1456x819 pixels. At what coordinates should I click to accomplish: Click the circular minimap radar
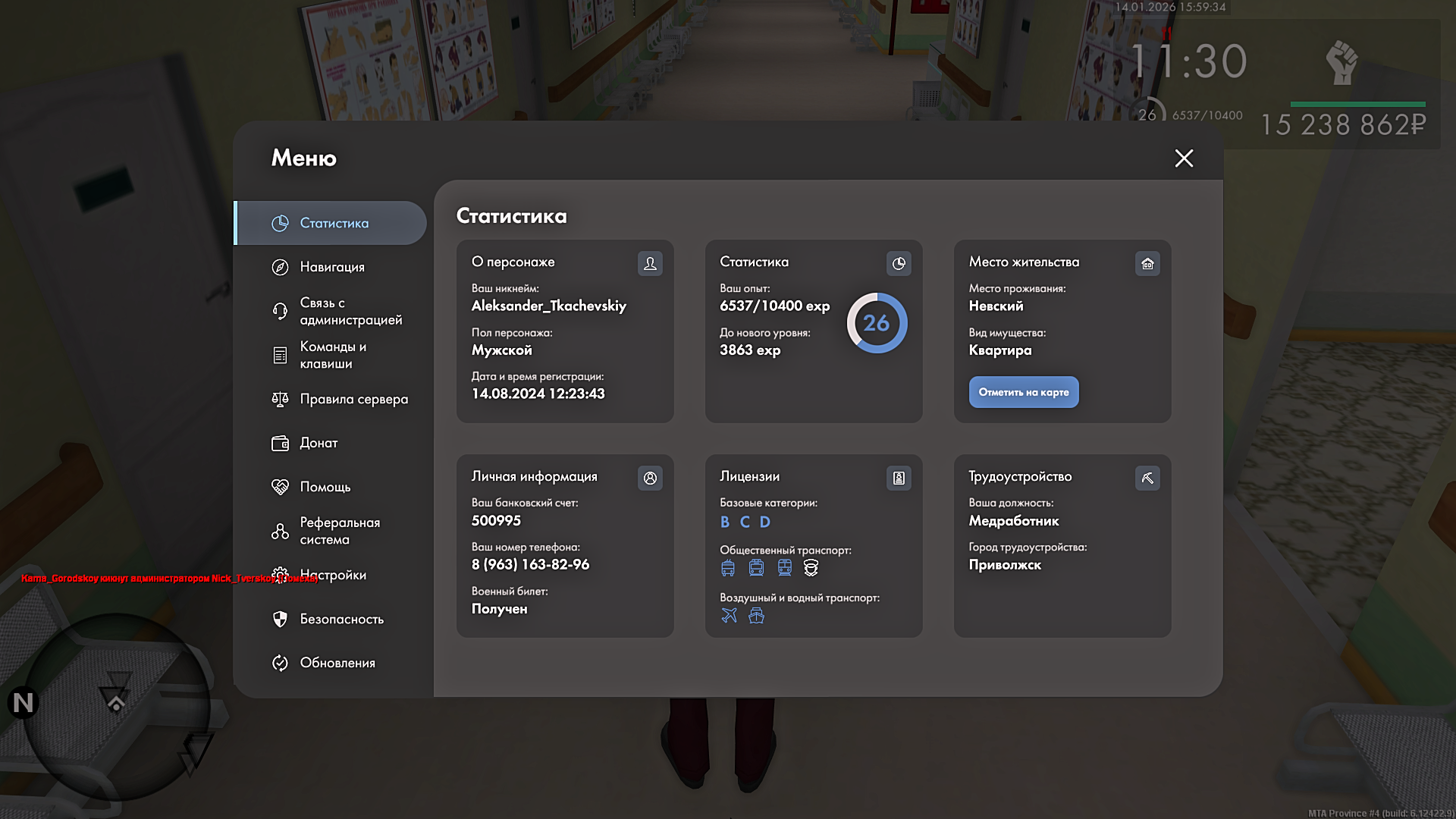[118, 705]
